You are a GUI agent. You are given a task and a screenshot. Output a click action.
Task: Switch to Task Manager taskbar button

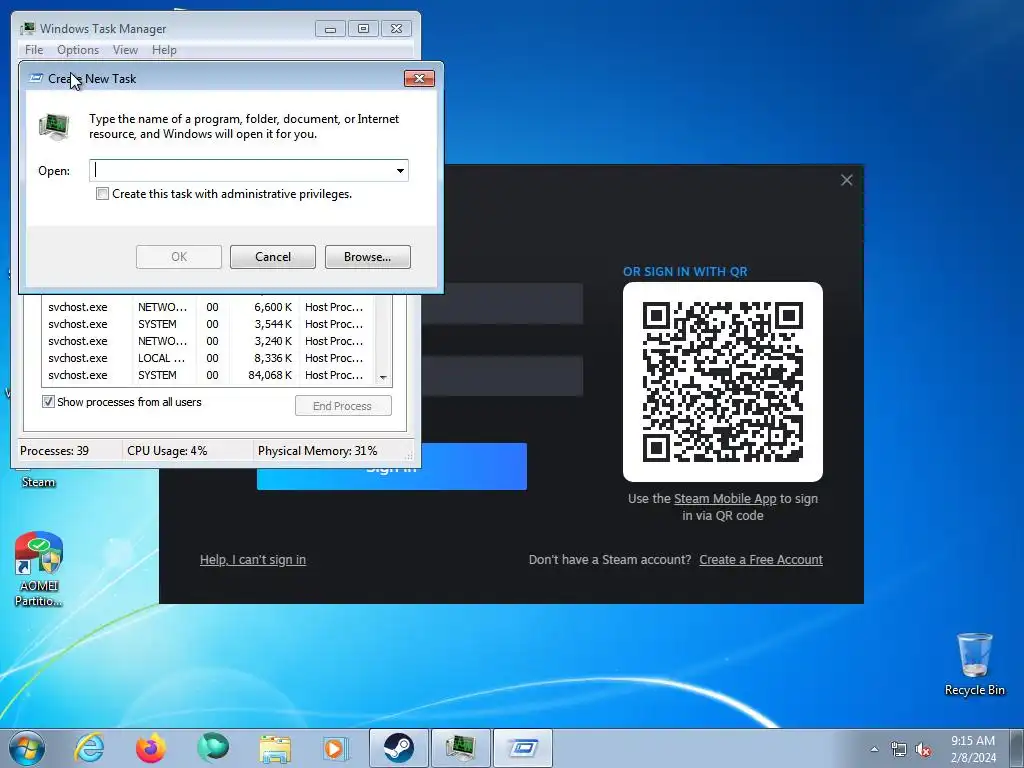click(x=460, y=748)
